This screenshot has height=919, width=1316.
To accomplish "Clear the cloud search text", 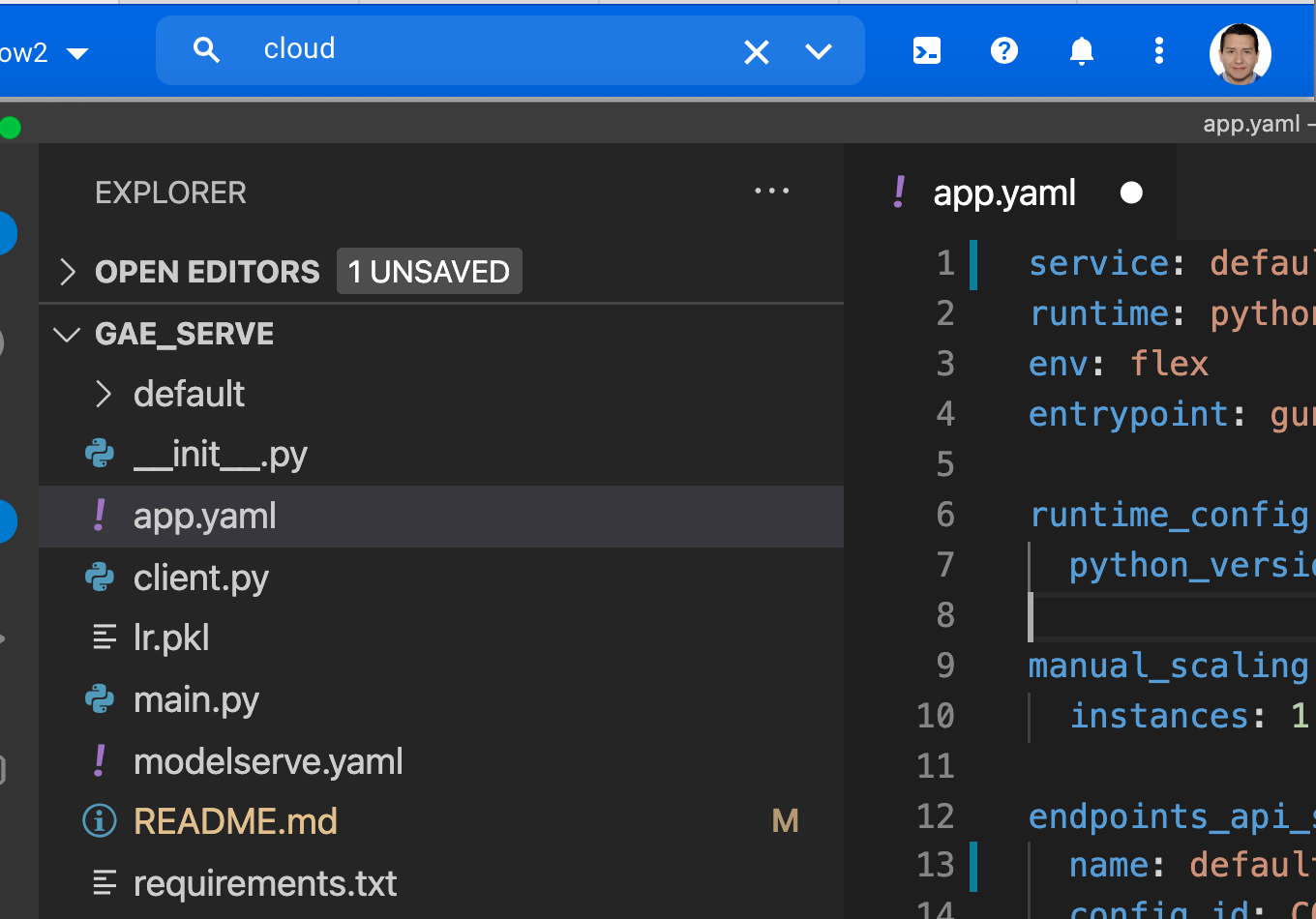I will [757, 51].
